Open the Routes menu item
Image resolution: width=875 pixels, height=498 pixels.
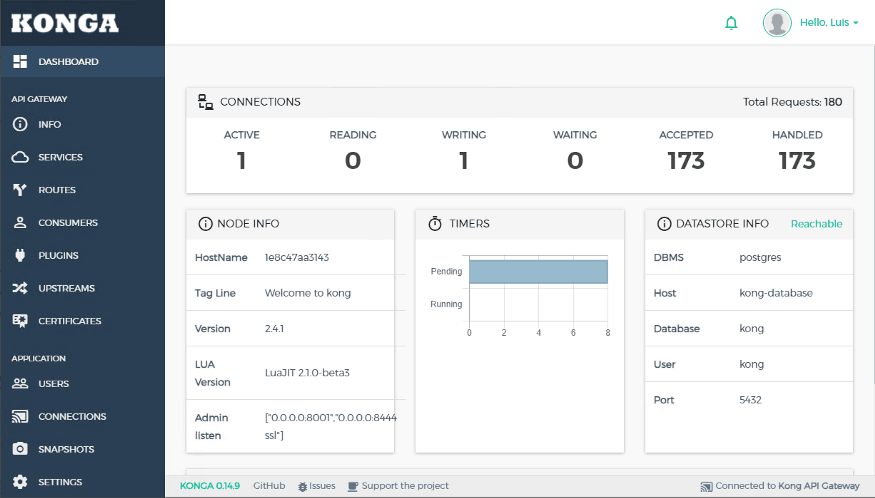pos(83,190)
